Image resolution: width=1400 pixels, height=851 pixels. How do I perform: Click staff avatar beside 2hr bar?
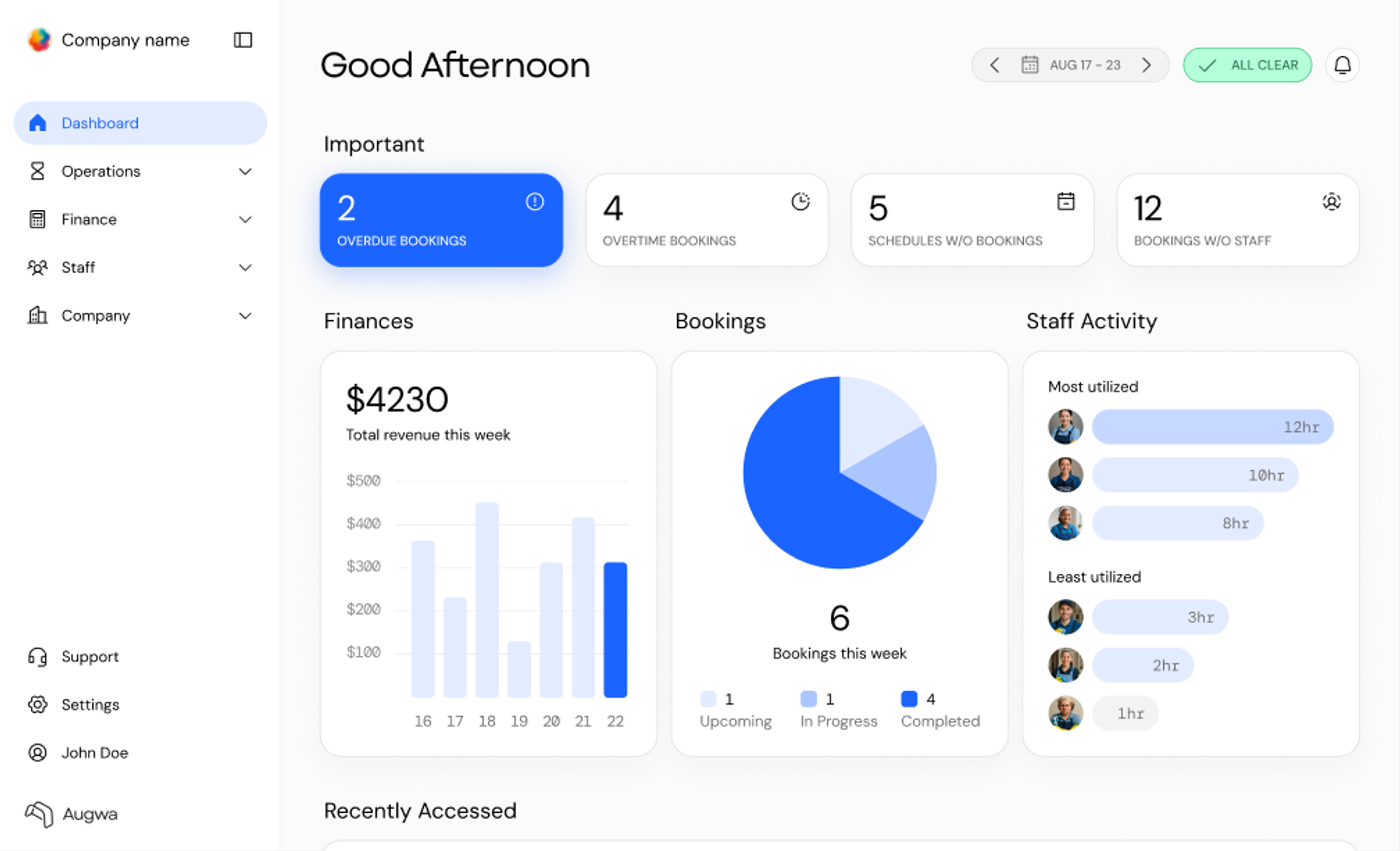point(1066,665)
